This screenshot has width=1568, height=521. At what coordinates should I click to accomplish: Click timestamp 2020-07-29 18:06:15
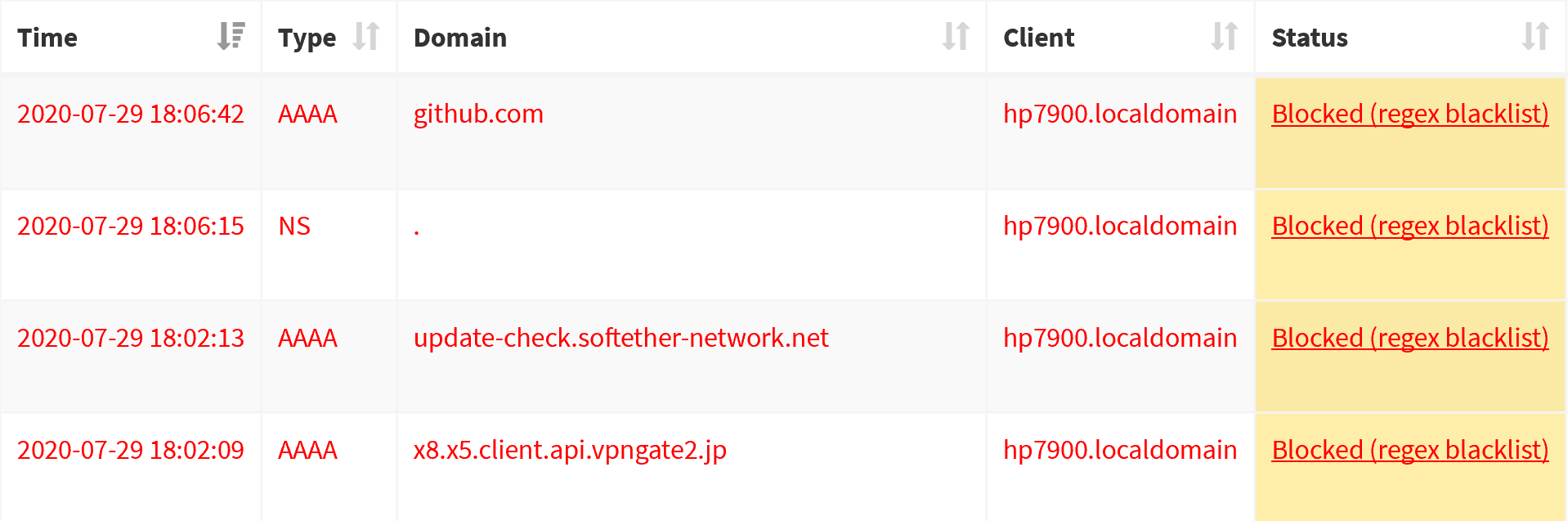(x=131, y=226)
